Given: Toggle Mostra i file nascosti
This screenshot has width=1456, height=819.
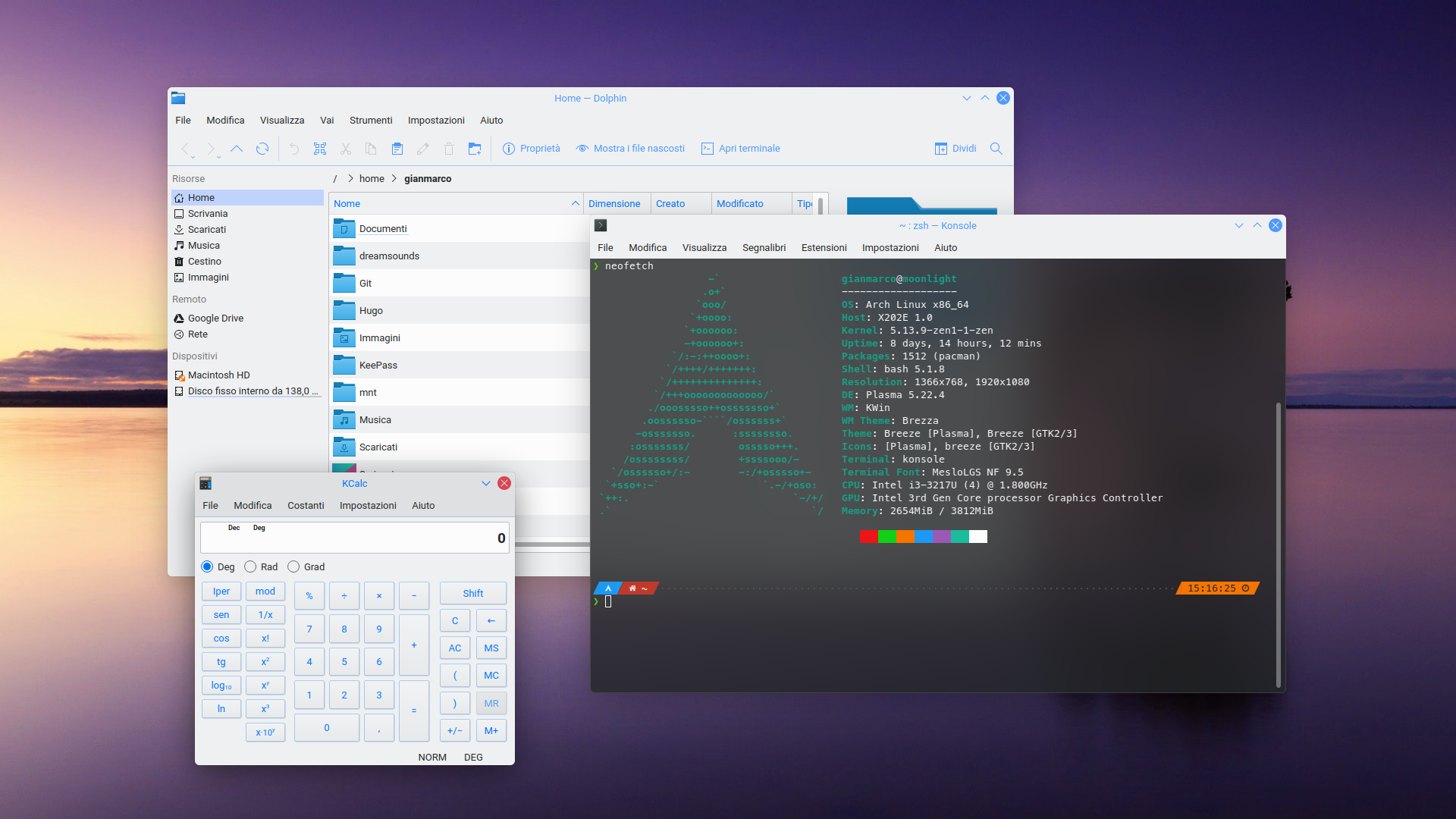Looking at the screenshot, I should click(630, 149).
